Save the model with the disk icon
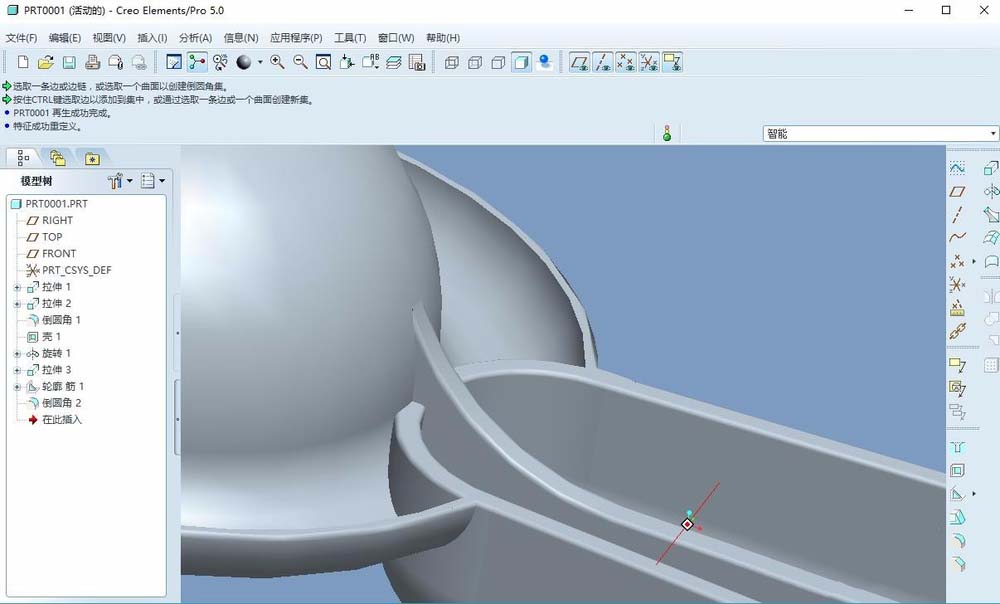1000x604 pixels. 69,62
